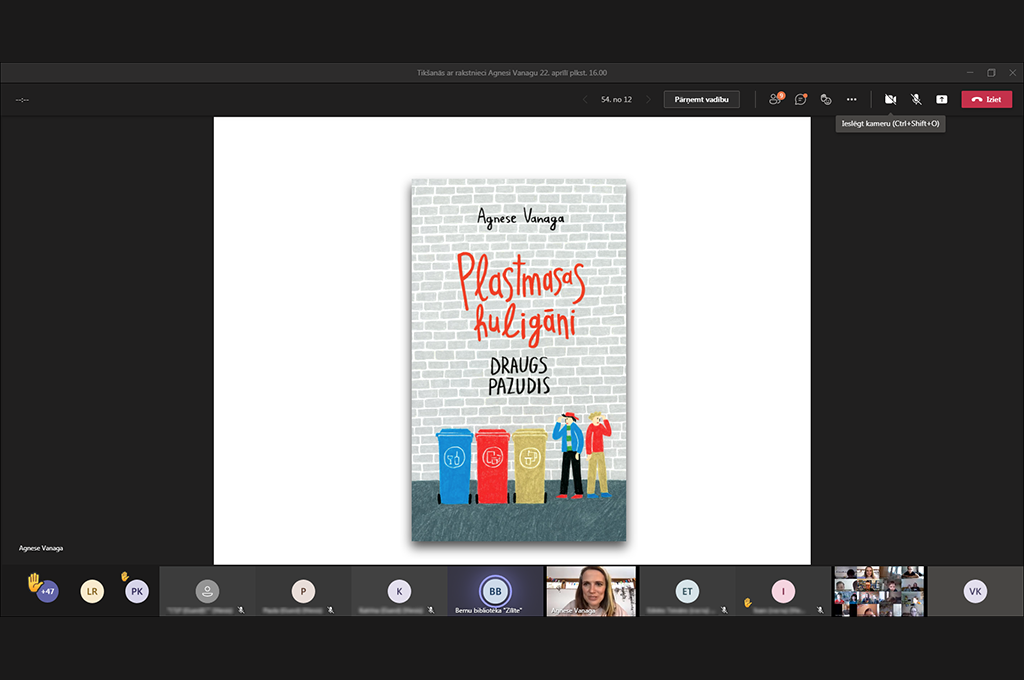1024x680 pixels.
Task: Unmute the microphone icon
Action: click(916, 99)
